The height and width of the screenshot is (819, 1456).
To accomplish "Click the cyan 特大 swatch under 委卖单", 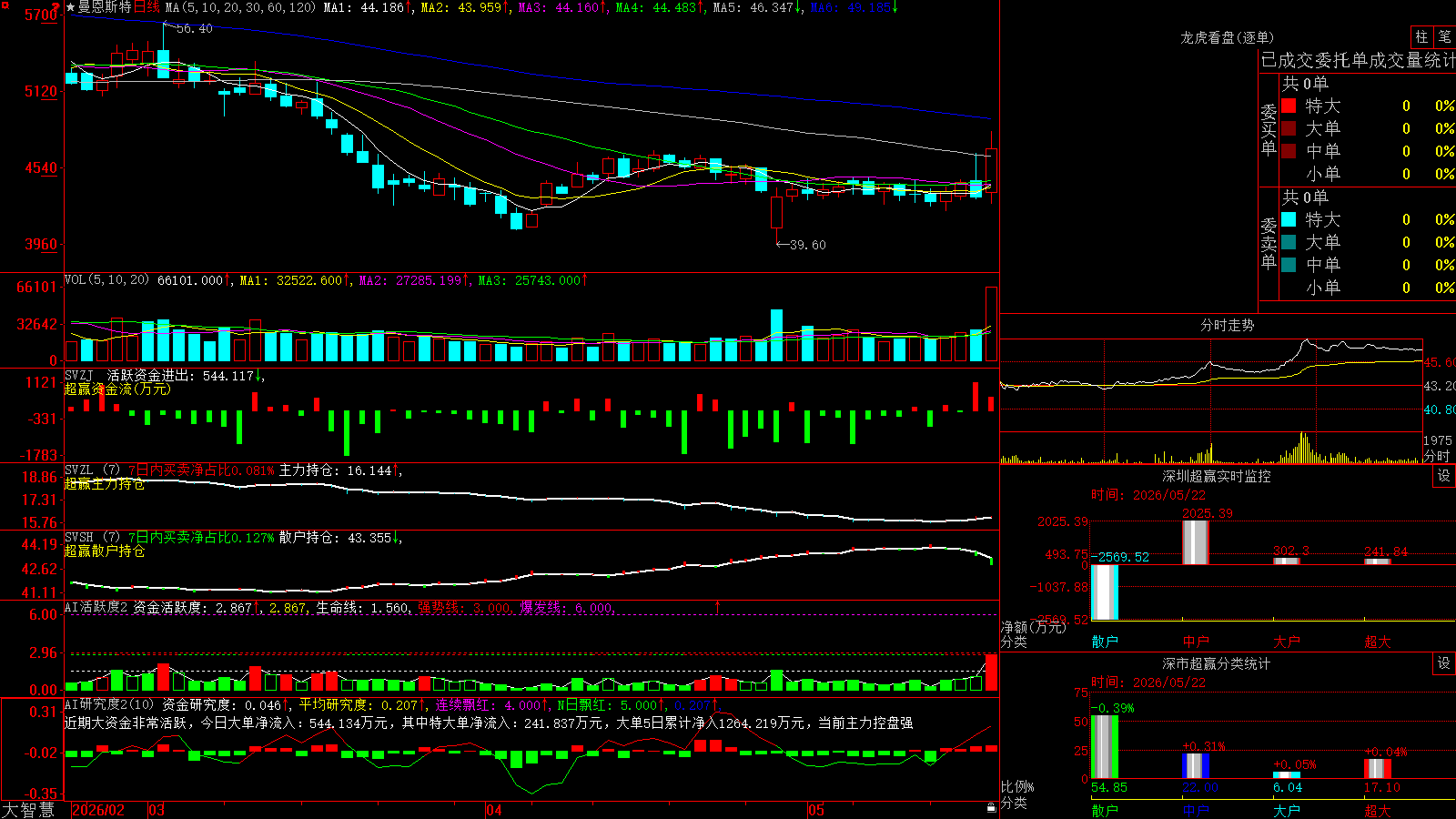I will [x=1289, y=219].
